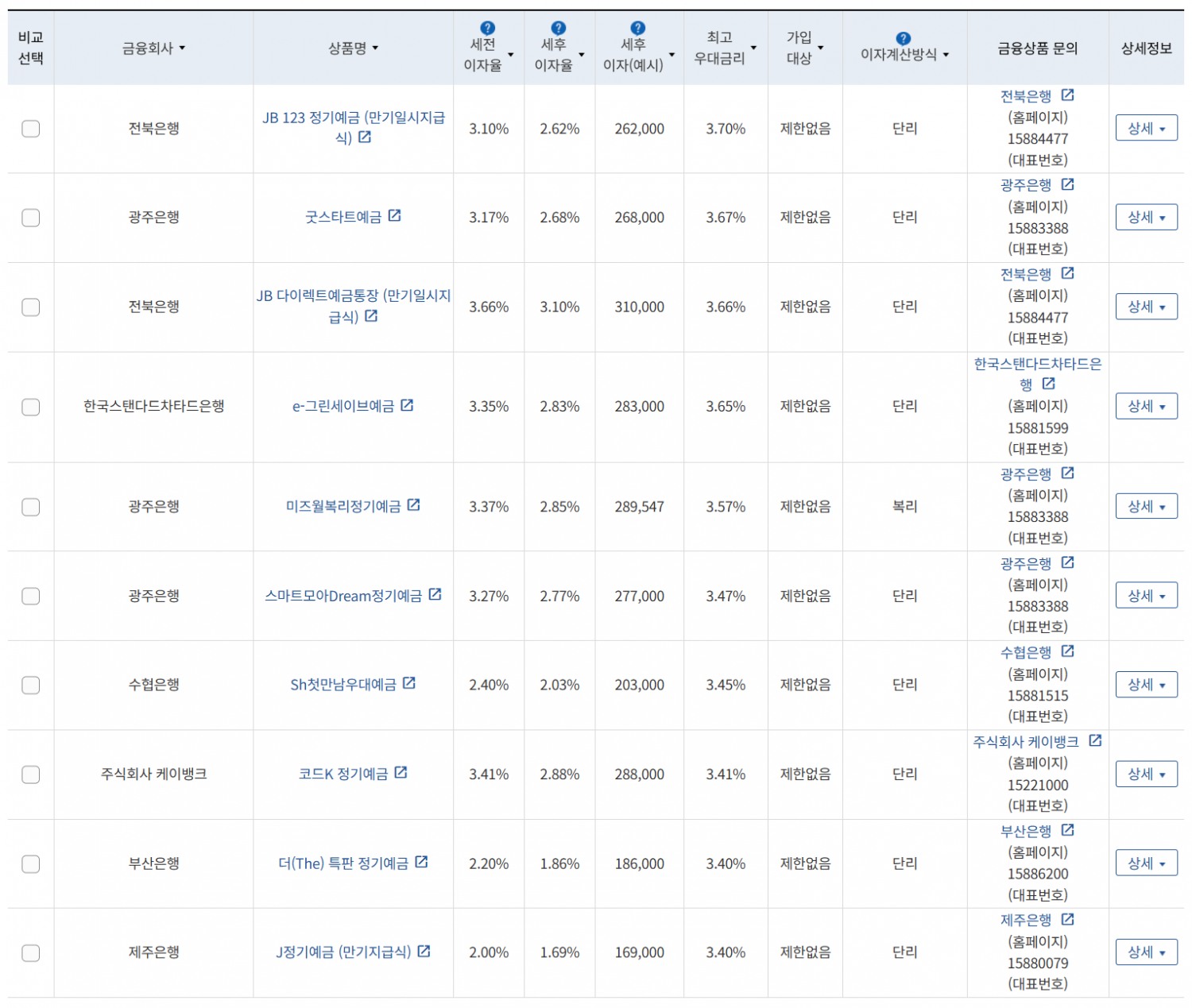Expand 상세 dropdown for J정기예금 (만기지급식)
Image resolution: width=1192 pixels, height=1008 pixels.
coord(1147,952)
